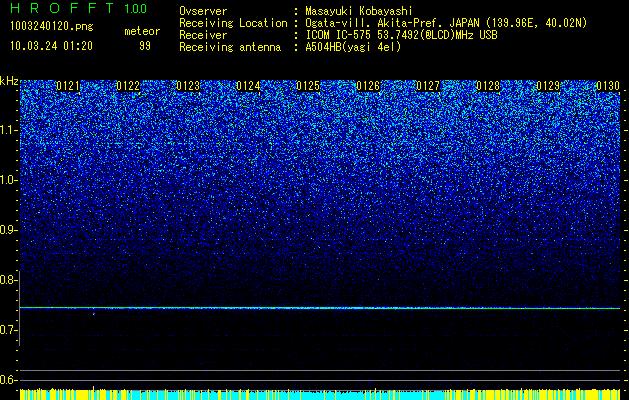Click the 0124 time marker

(x=248, y=86)
